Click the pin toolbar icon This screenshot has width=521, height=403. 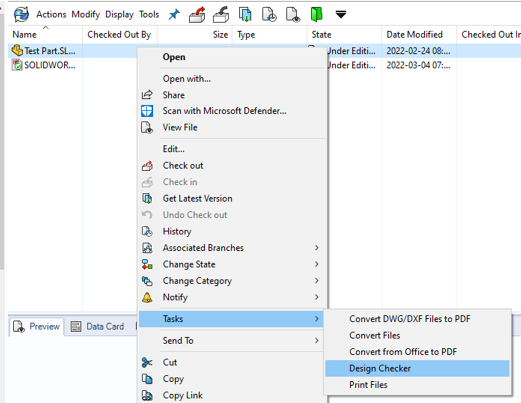[x=174, y=14]
